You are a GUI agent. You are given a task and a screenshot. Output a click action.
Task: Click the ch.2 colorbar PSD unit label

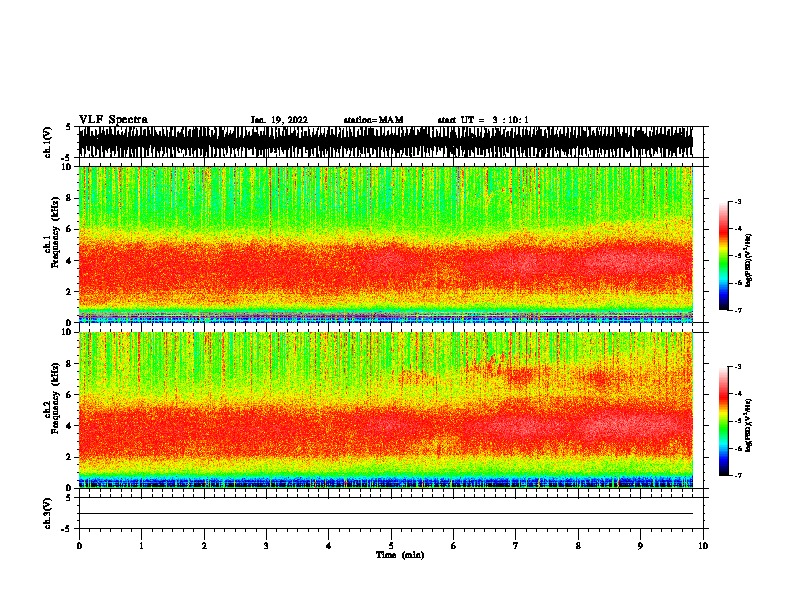(748, 425)
